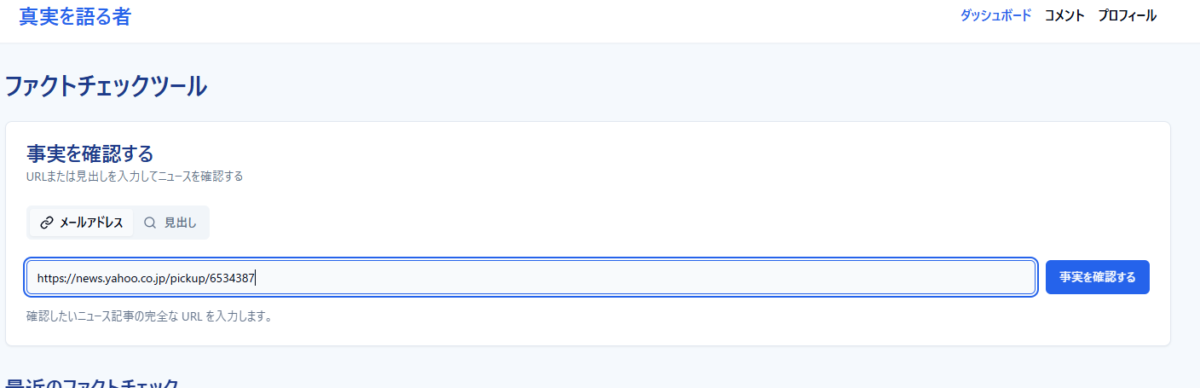Focus the news article URL input field

pos(531,278)
